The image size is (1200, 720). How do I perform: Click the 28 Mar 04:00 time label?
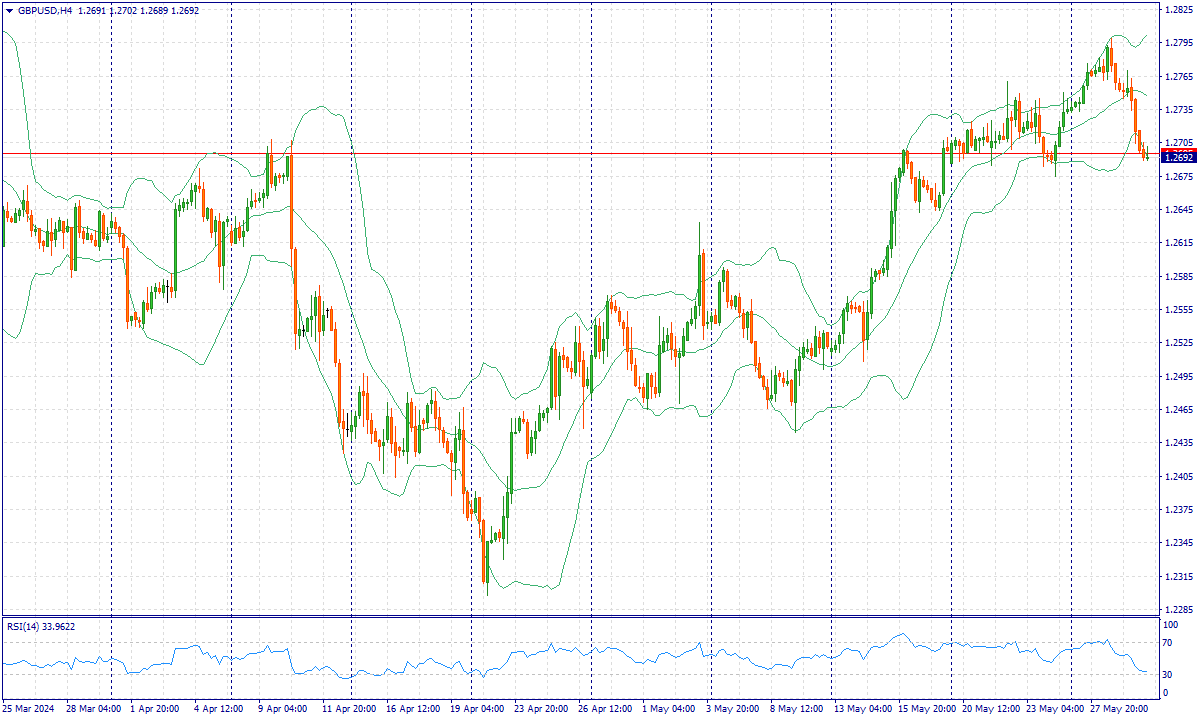pyautogui.click(x=93, y=708)
